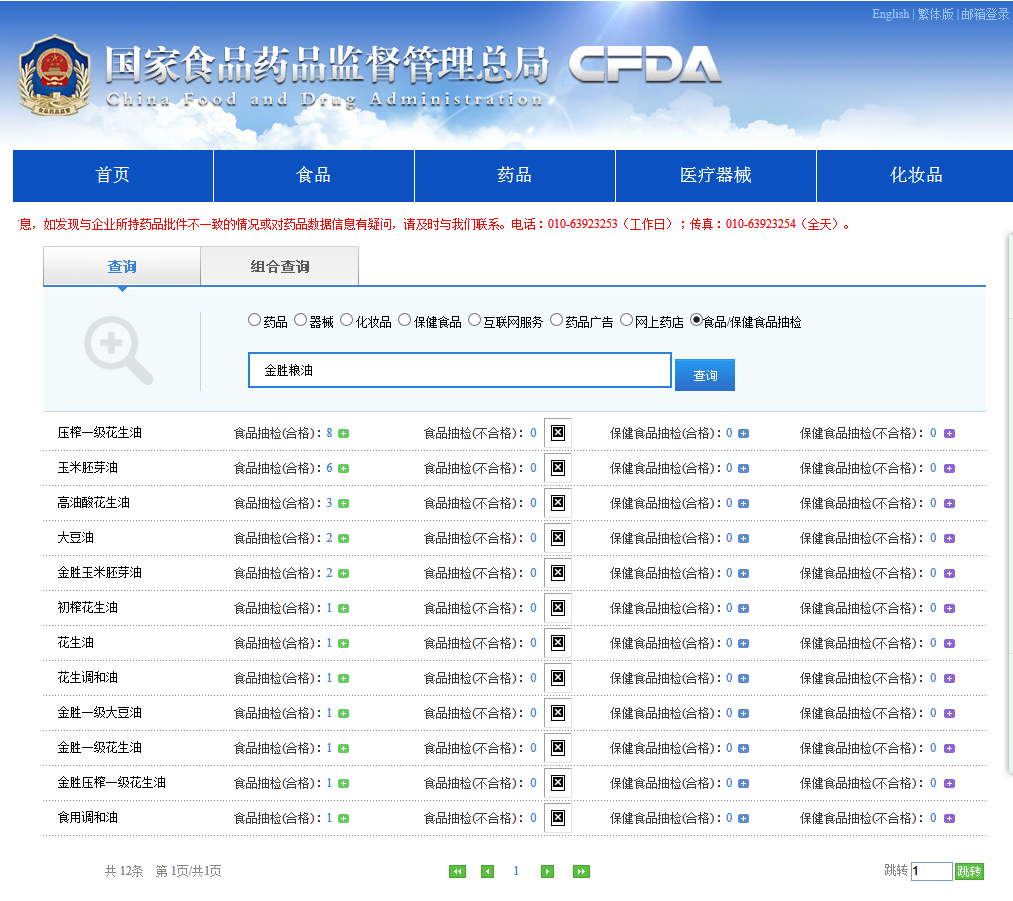Viewport: 1013px width, 901px height.
Task: Click the X box icon in 大豆油 row
Action: point(558,537)
